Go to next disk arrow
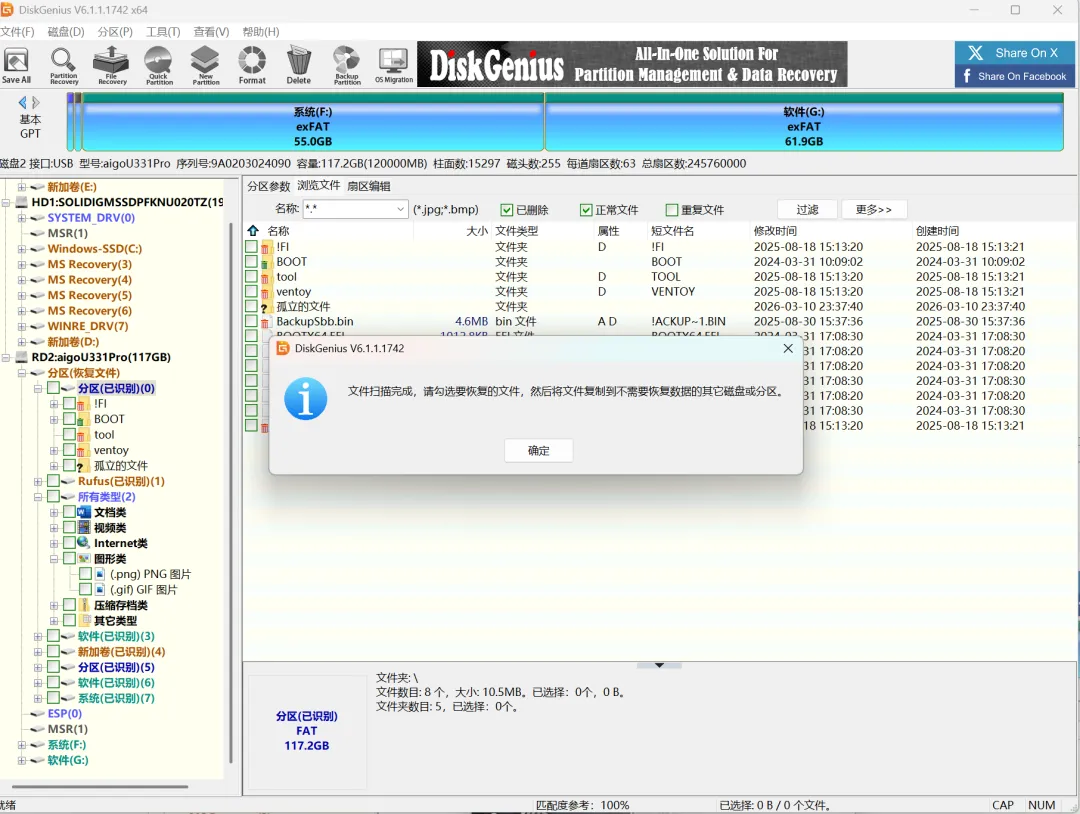The height and width of the screenshot is (814, 1080). 36,103
